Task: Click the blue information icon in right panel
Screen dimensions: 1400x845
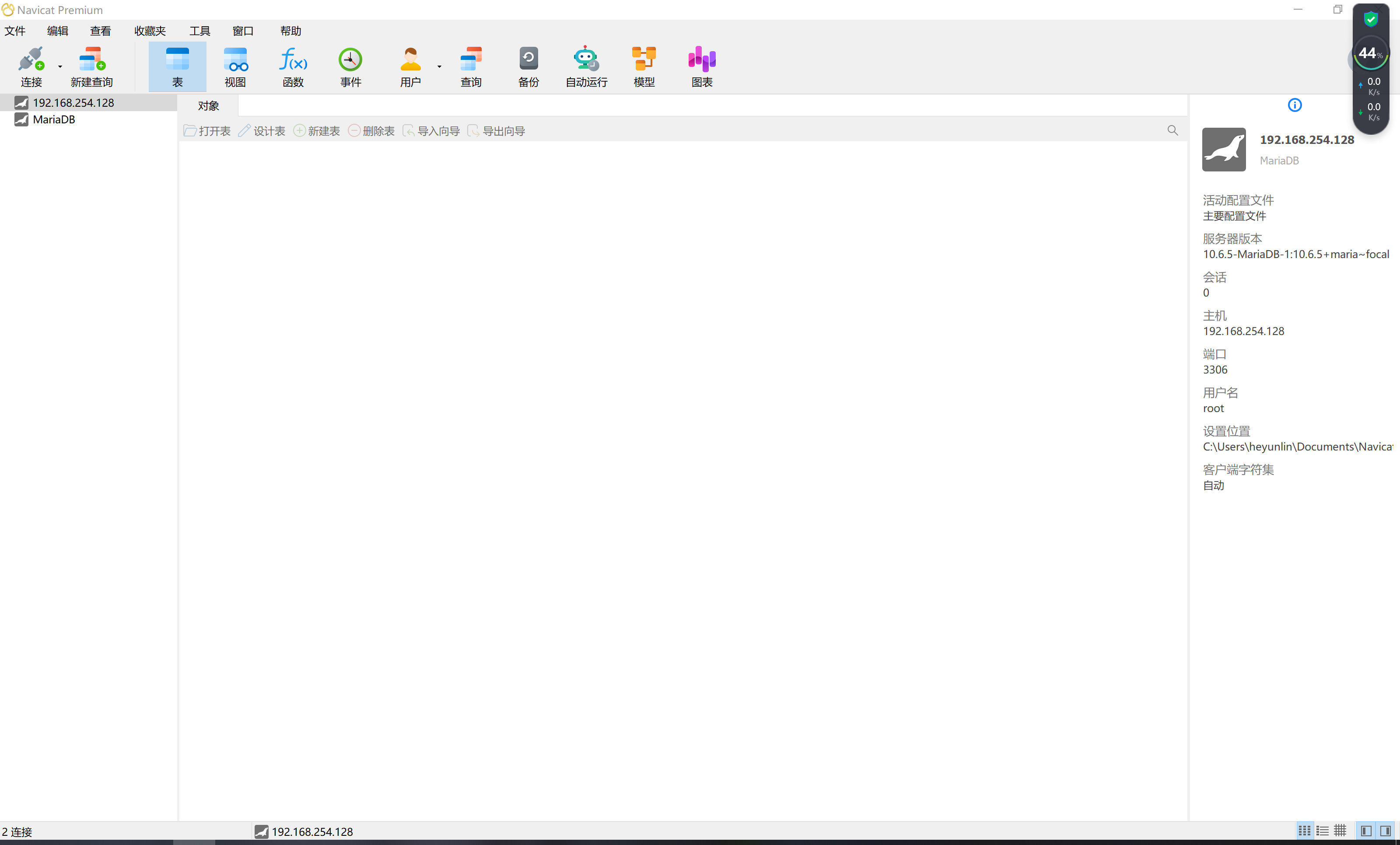Action: click(x=1295, y=105)
